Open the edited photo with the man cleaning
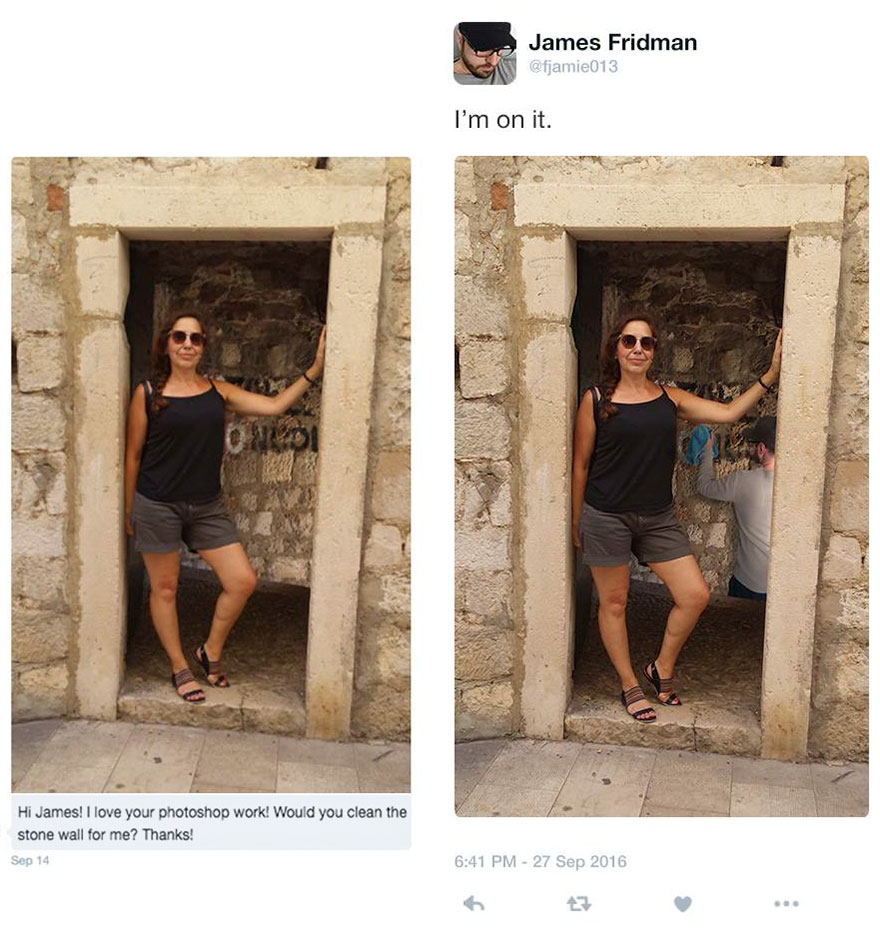 click(x=661, y=486)
